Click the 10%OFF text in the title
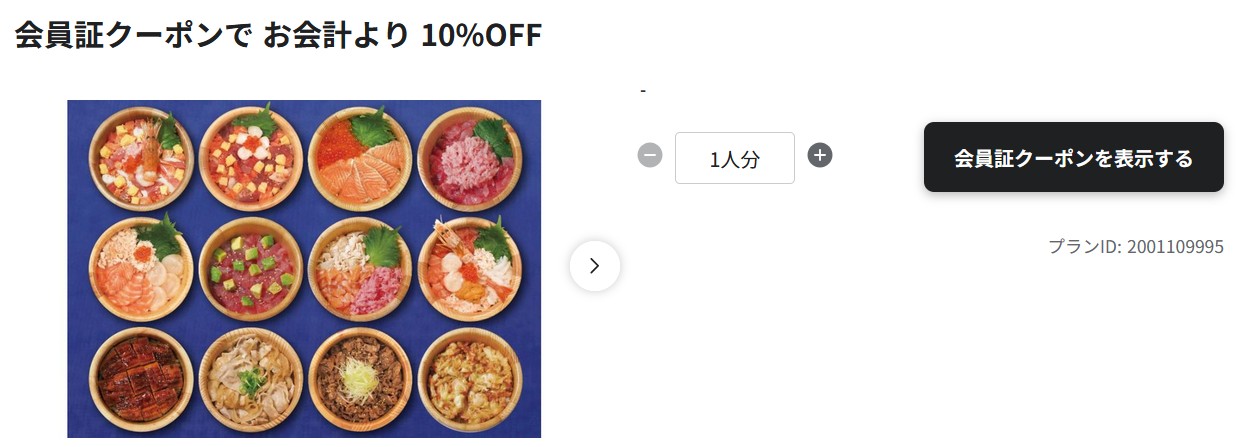The image size is (1251, 447). pos(481,36)
